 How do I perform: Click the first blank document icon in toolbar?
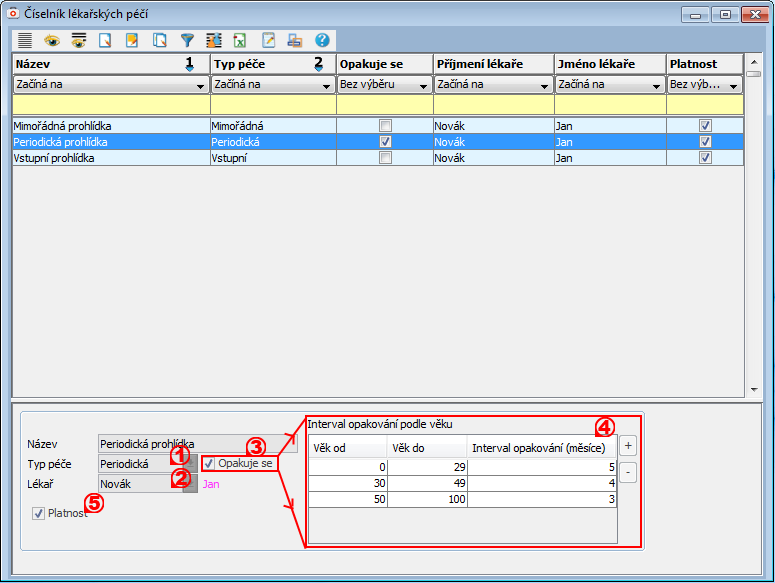[105, 41]
